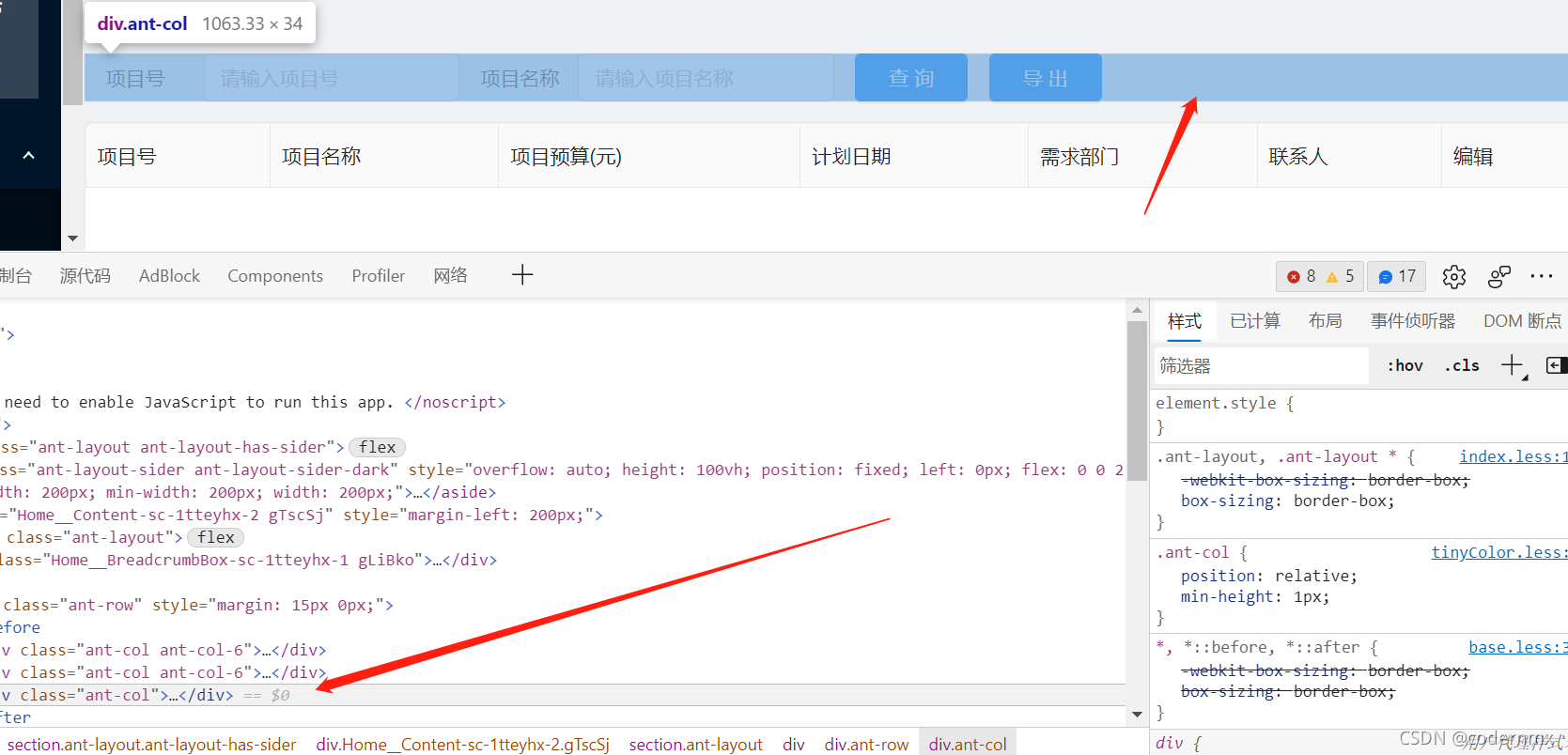This screenshot has width=1568, height=755.
Task: Focus the 请输入项目名称 input
Action: tap(706, 78)
